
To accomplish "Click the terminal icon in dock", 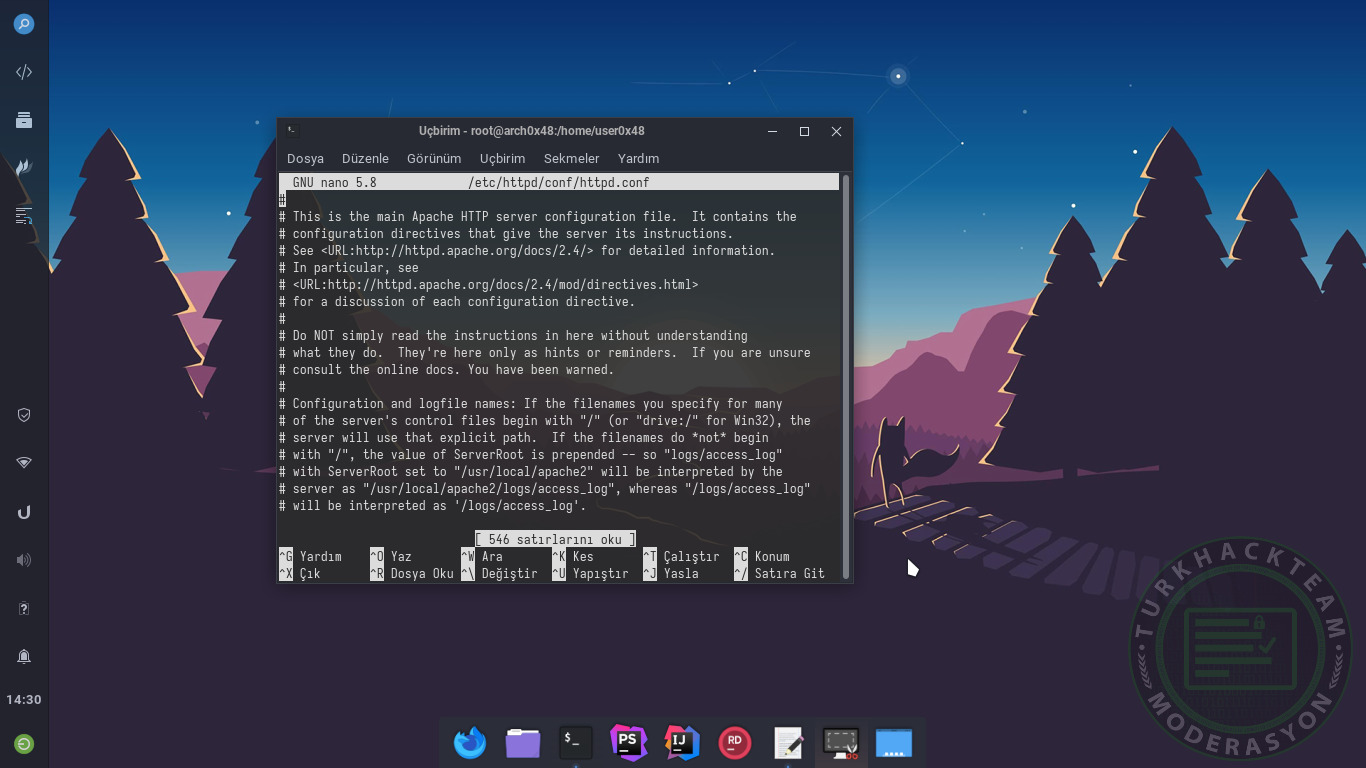I will click(x=576, y=742).
